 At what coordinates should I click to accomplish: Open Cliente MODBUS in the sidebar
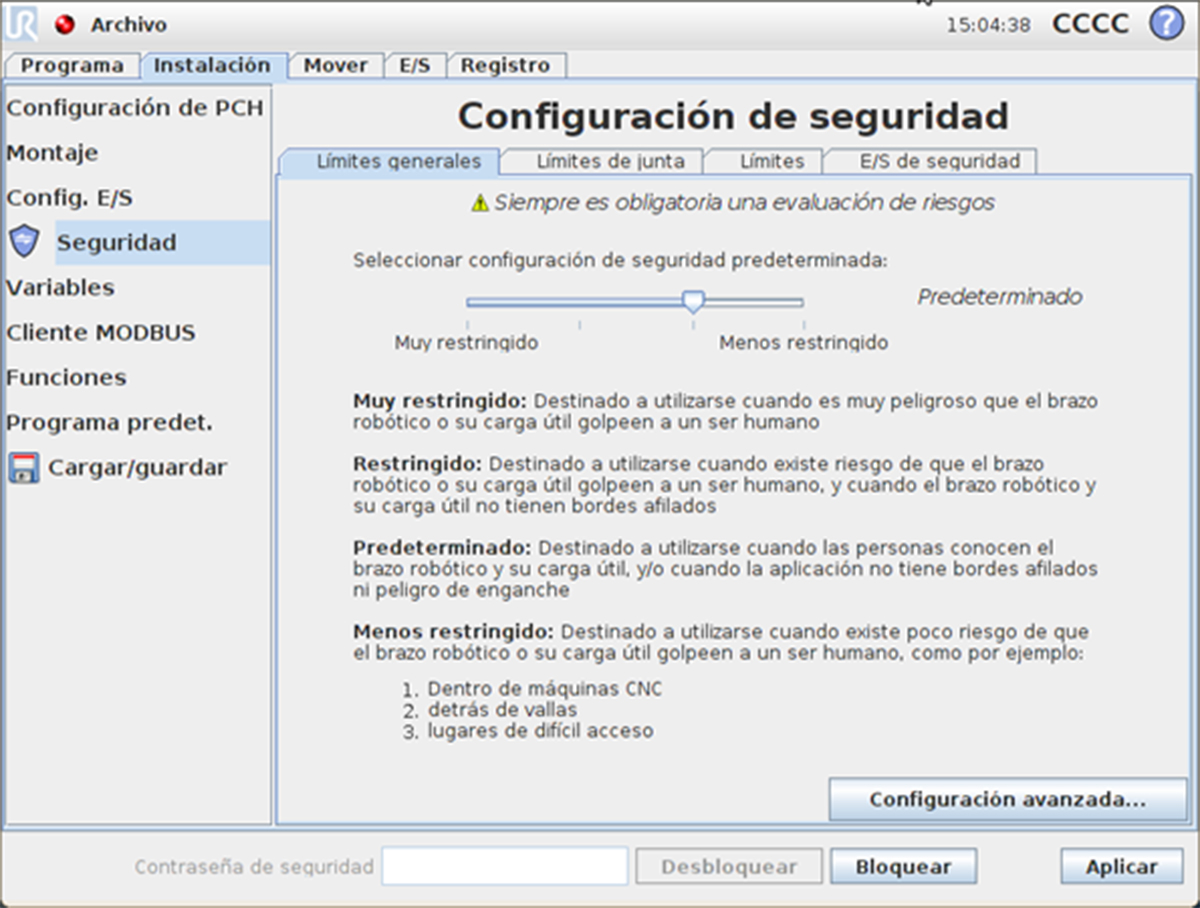[x=101, y=333]
